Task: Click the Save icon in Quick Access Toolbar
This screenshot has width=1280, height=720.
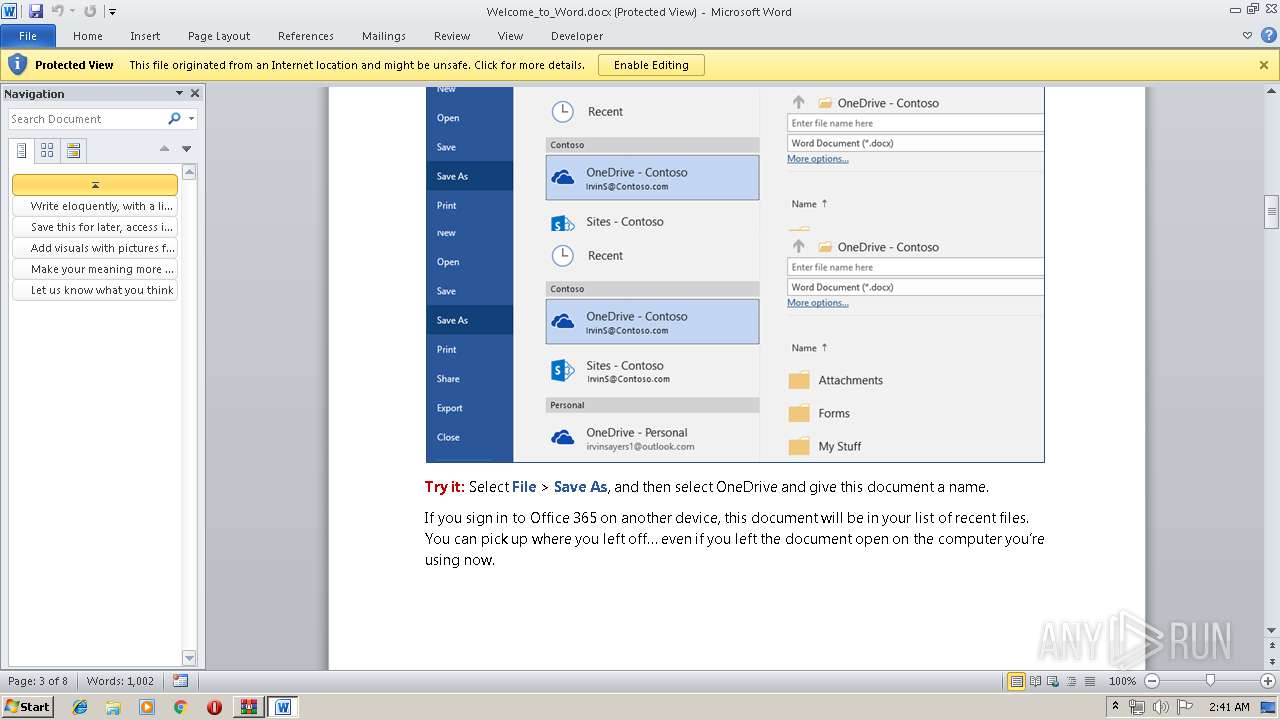Action: tap(36, 11)
